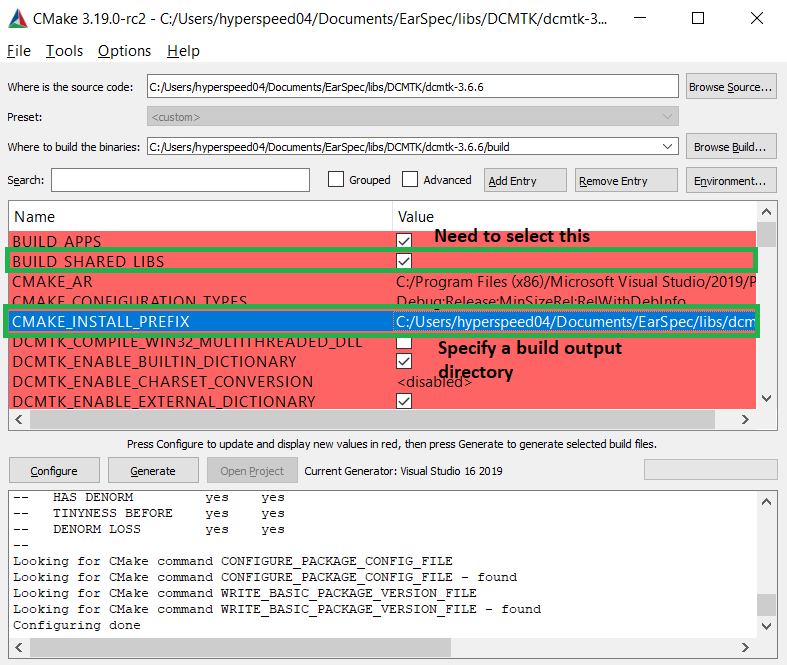This screenshot has width=787, height=665.
Task: Open the Environment dialog
Action: (x=731, y=181)
